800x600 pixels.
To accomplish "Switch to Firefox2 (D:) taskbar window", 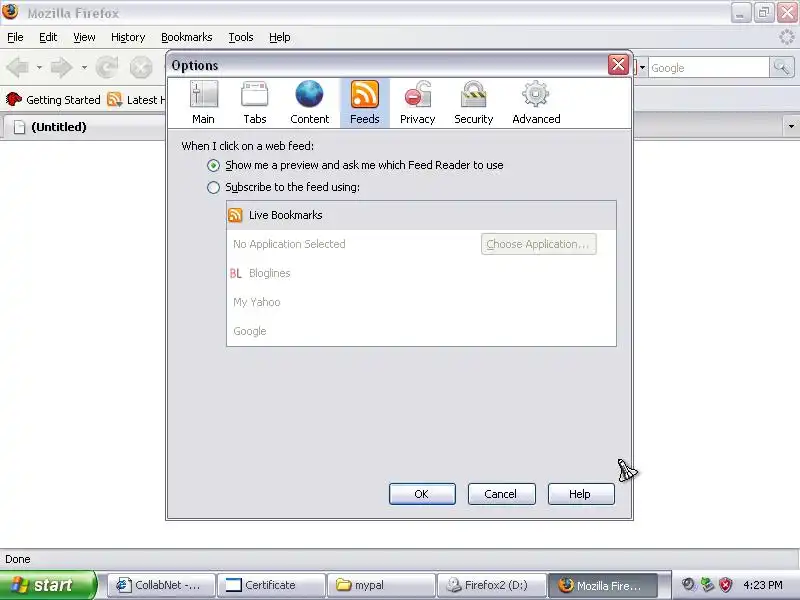I will [492, 585].
